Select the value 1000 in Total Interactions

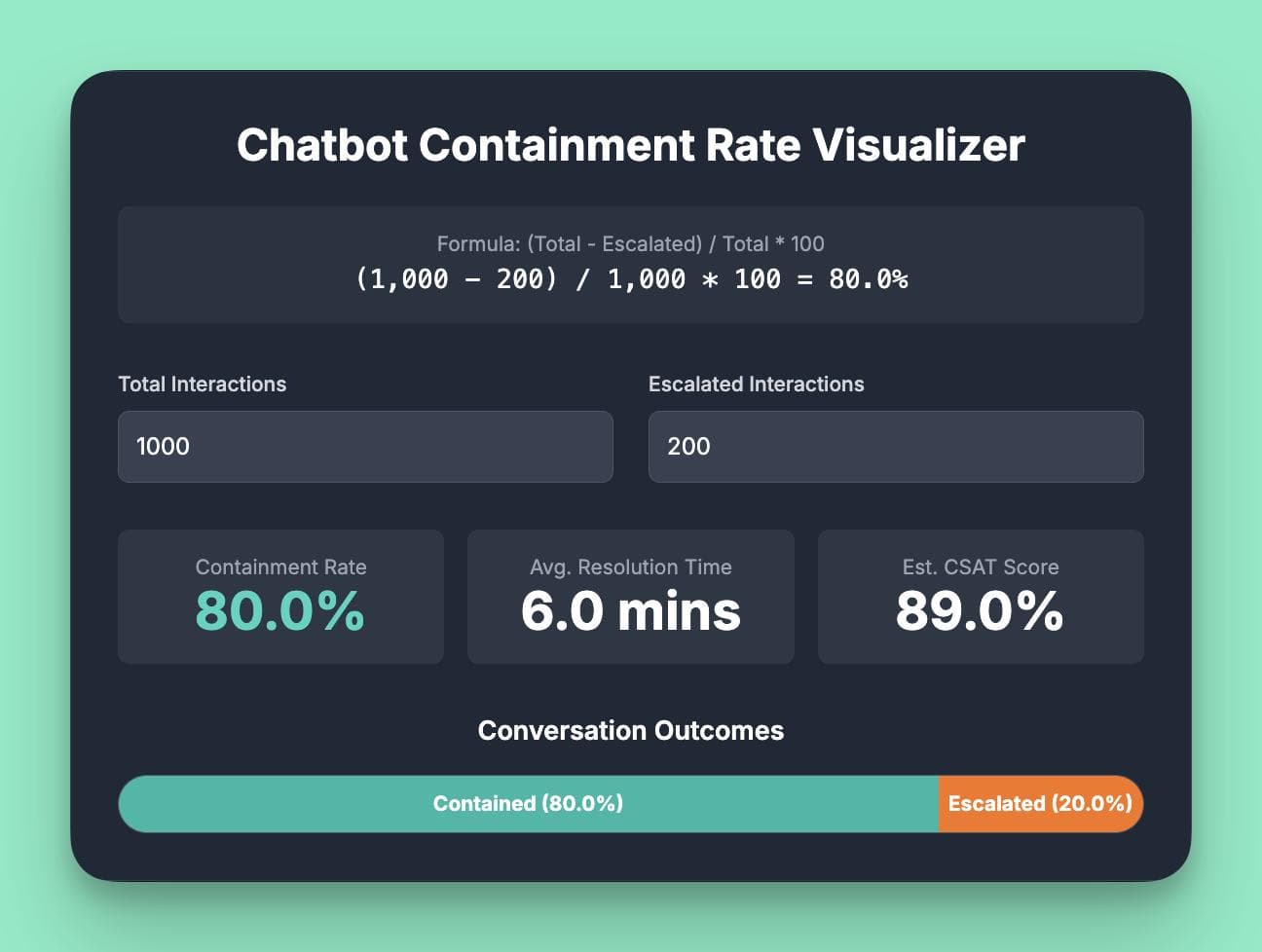coord(163,447)
